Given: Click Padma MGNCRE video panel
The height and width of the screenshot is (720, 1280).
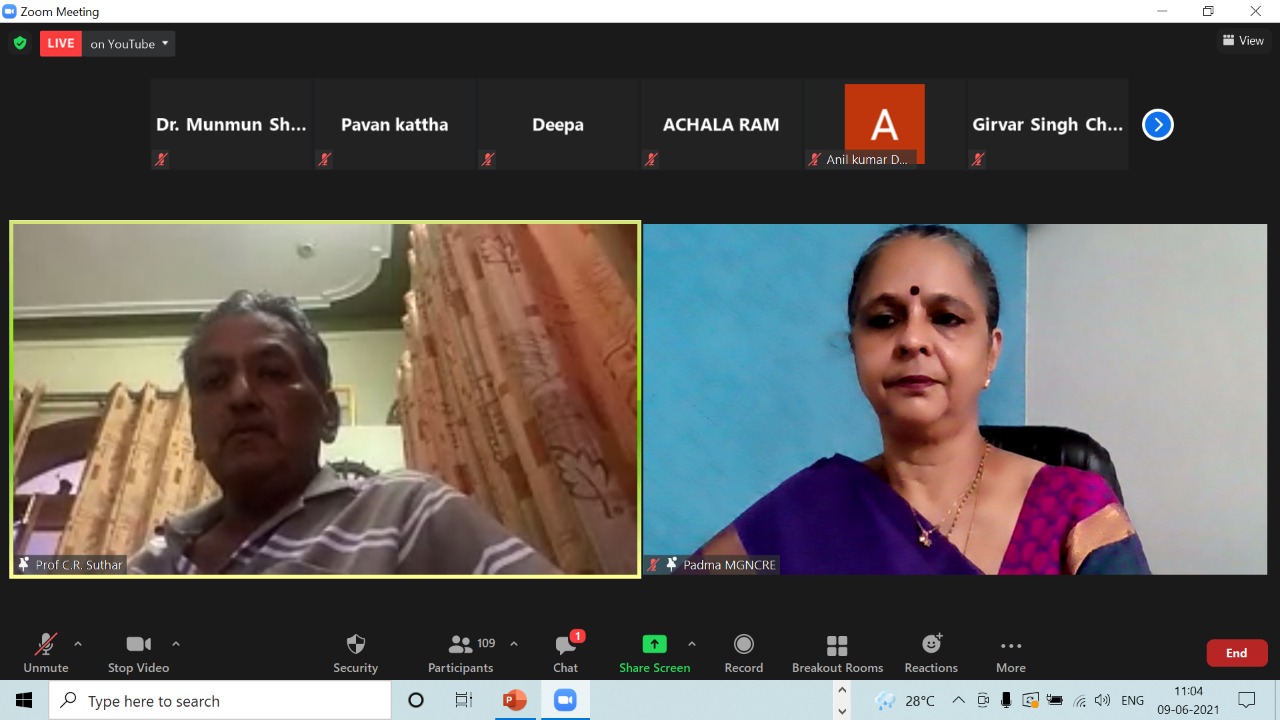Looking at the screenshot, I should pyautogui.click(x=955, y=399).
